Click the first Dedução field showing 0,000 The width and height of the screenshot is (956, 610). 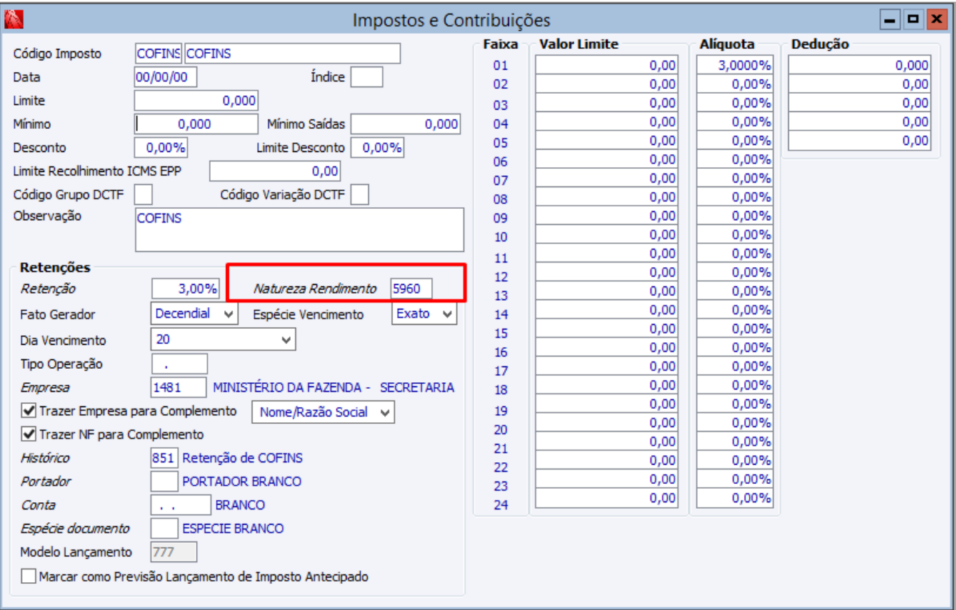[x=860, y=65]
